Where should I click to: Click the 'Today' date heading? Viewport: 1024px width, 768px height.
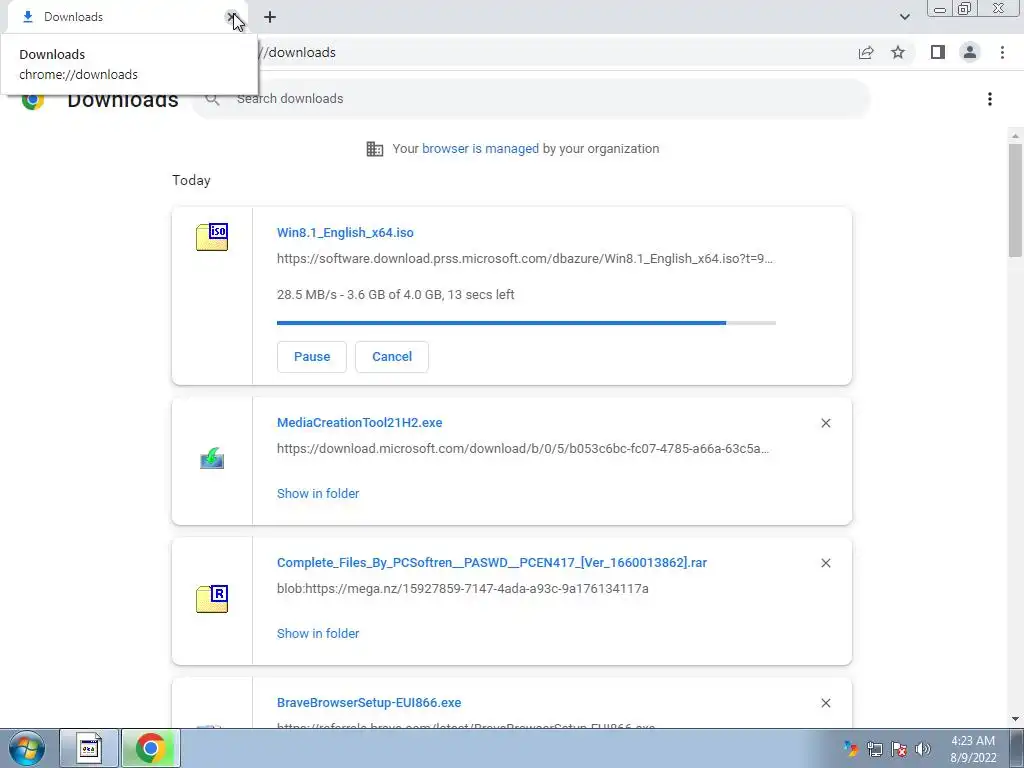click(191, 180)
